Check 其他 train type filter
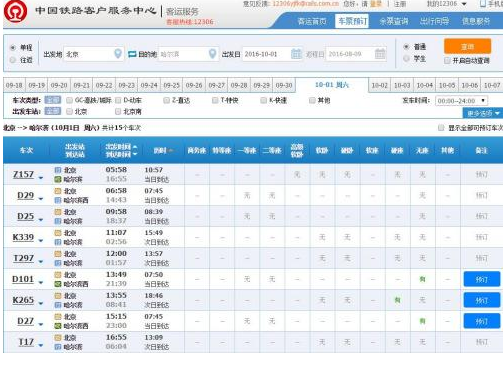Viewport: 504px width, 366px height. (x=312, y=100)
